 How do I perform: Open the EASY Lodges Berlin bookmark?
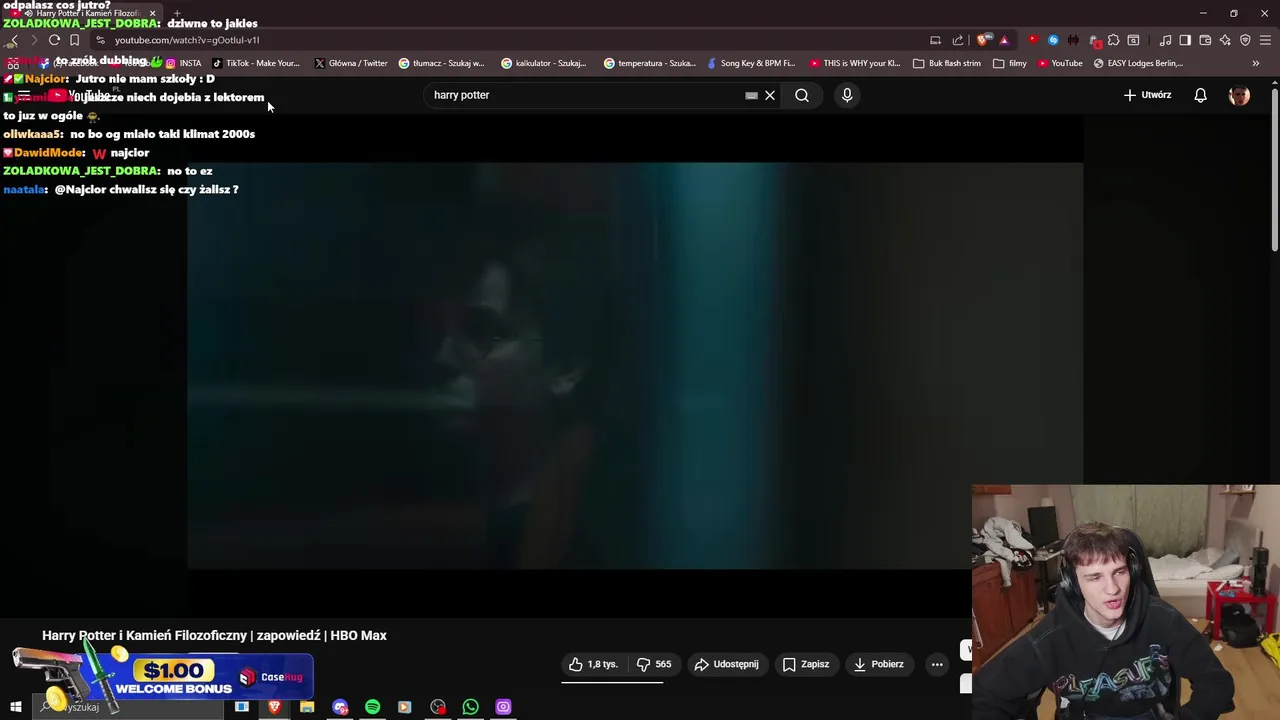coord(1138,63)
